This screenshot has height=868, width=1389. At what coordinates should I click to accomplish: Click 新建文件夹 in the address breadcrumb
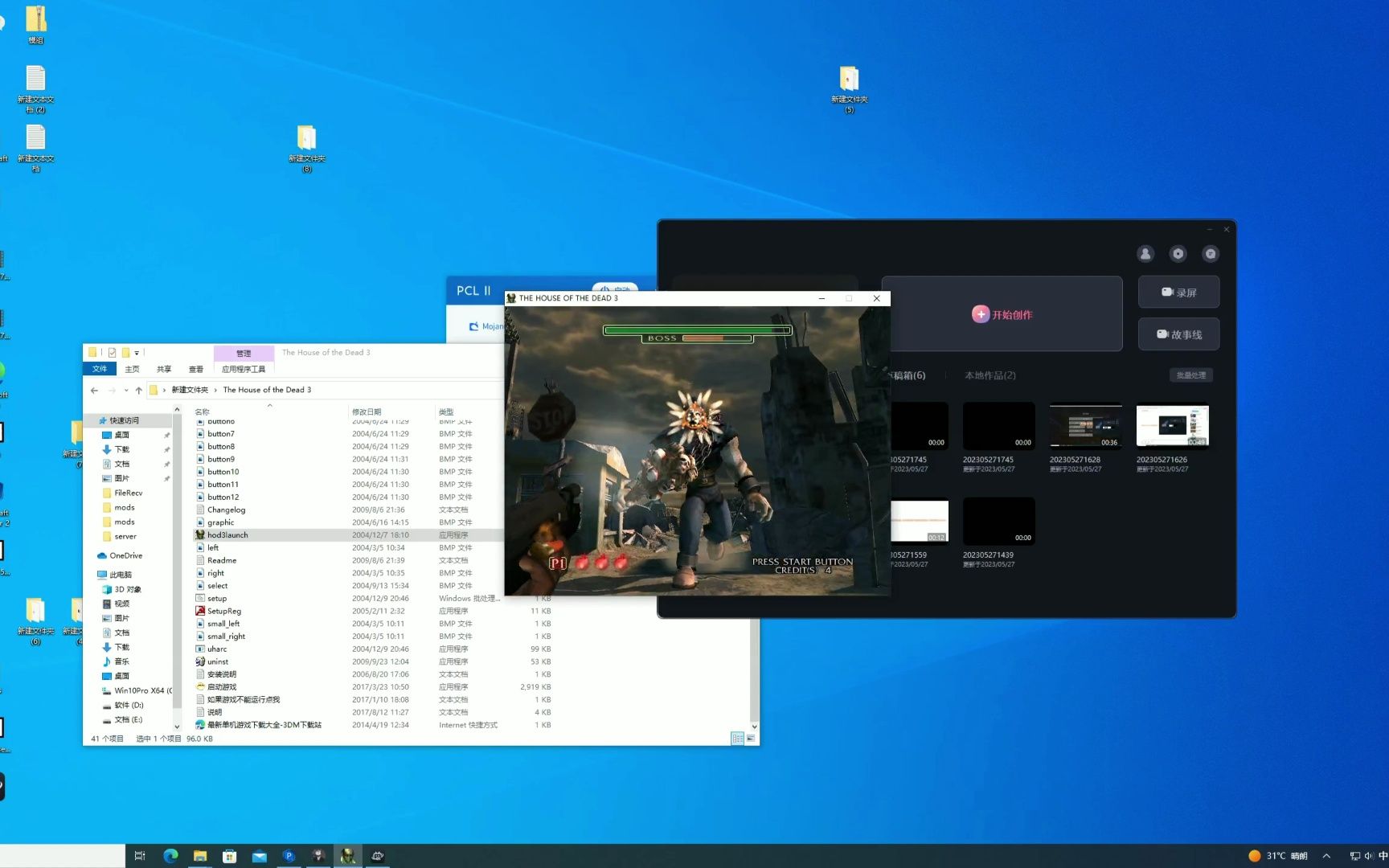(190, 390)
